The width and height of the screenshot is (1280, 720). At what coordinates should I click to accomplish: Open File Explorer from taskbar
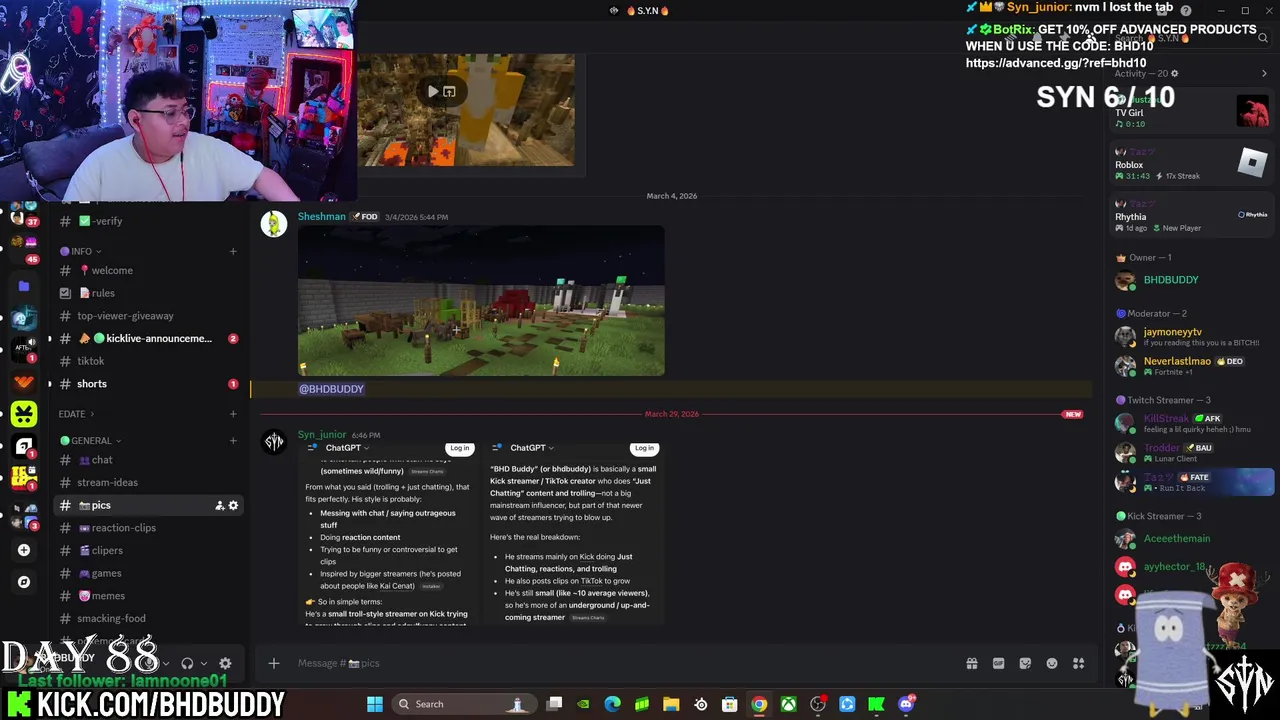tap(671, 704)
